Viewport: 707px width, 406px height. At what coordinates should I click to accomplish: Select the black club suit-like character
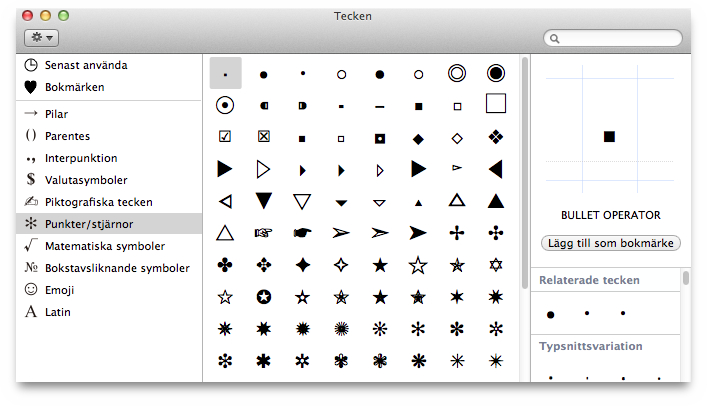click(x=225, y=265)
